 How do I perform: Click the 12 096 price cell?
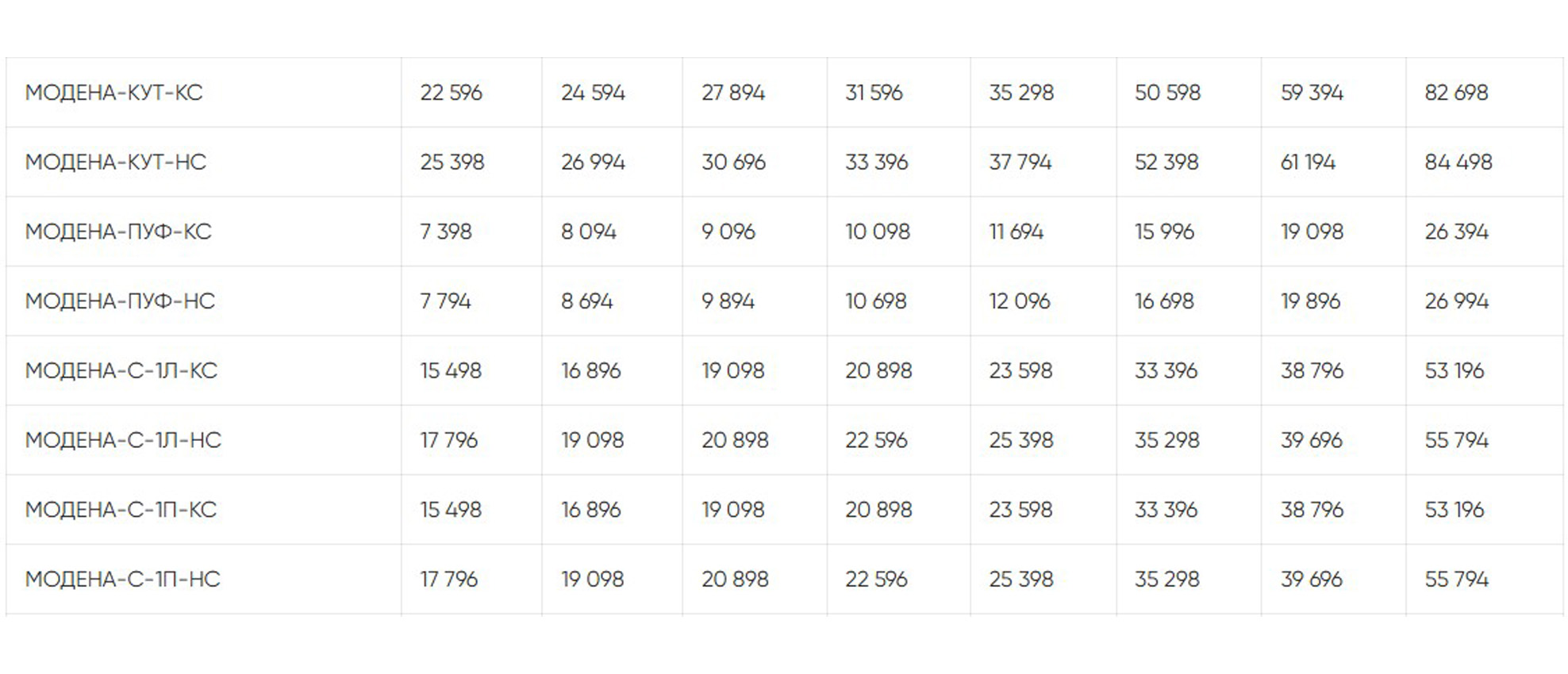(x=1019, y=301)
